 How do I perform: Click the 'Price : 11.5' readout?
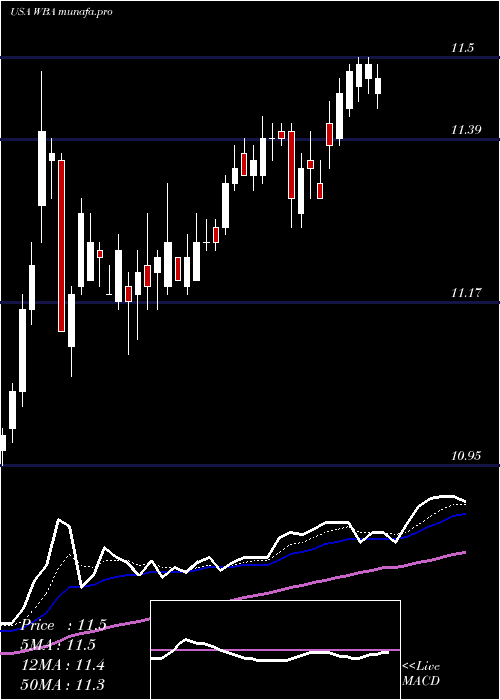click(x=63, y=625)
